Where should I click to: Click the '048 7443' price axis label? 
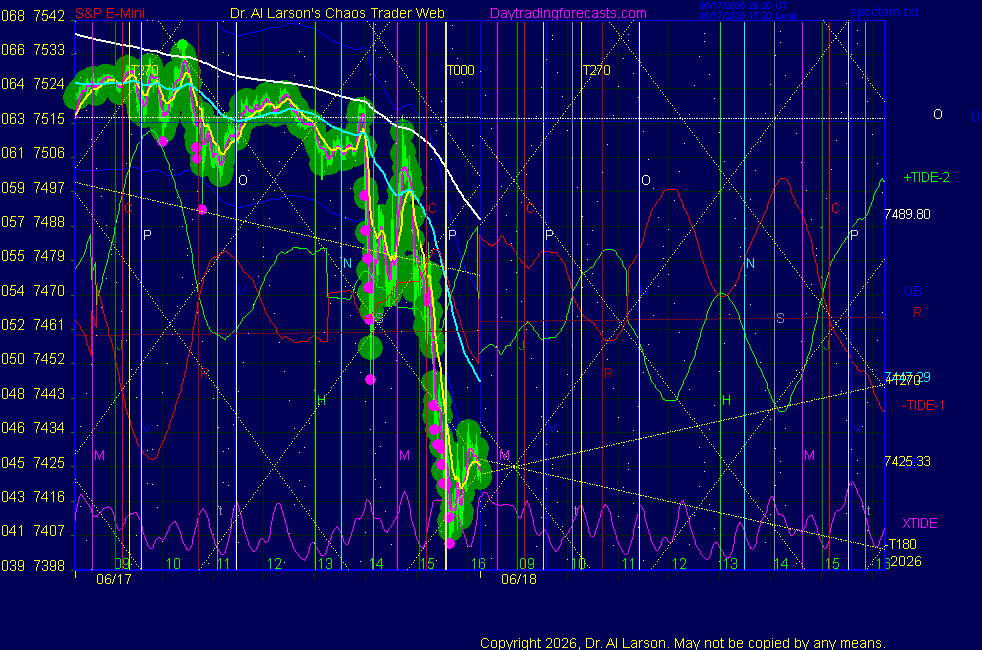click(33, 394)
